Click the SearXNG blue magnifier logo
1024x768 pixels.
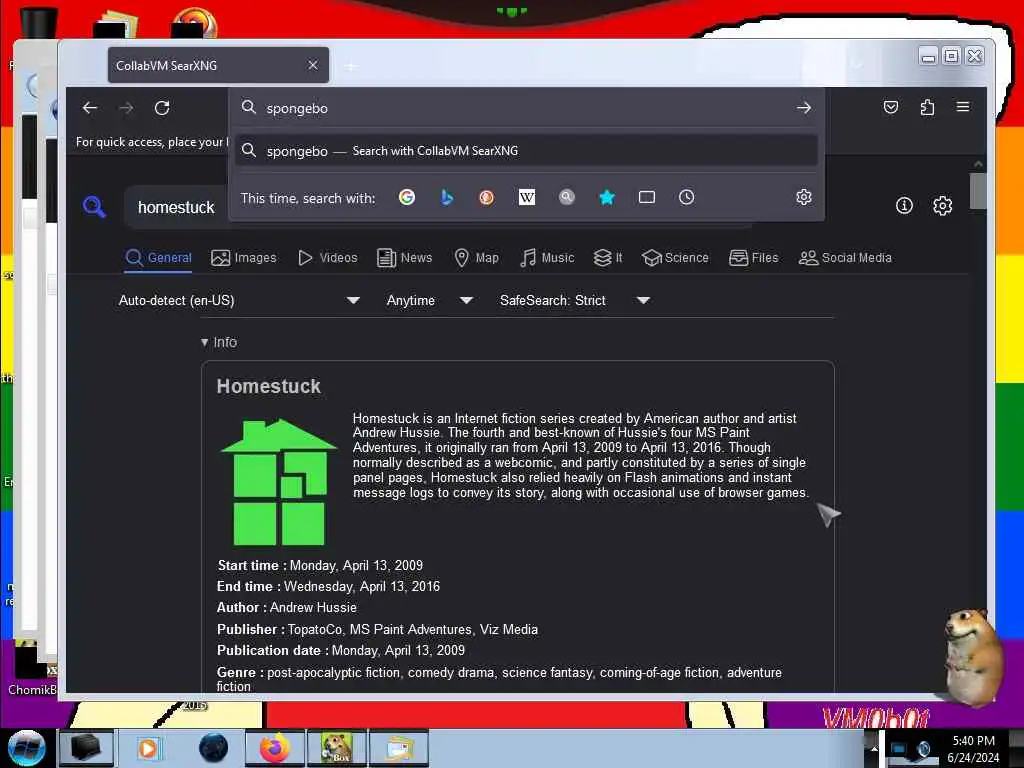[x=94, y=206]
